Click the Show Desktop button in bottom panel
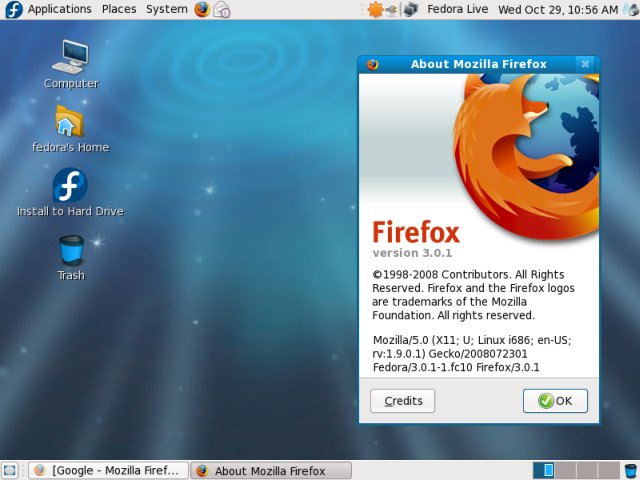This screenshot has height=480, width=640. [x=10, y=471]
